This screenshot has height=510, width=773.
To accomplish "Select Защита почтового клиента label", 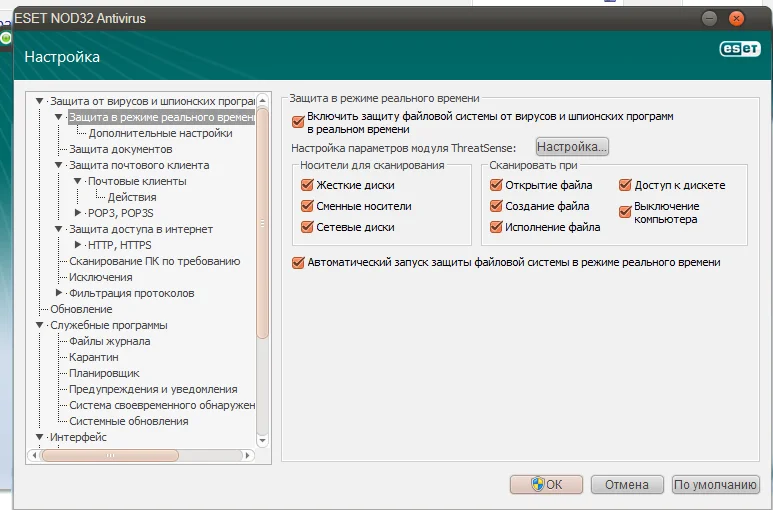I will point(139,166).
